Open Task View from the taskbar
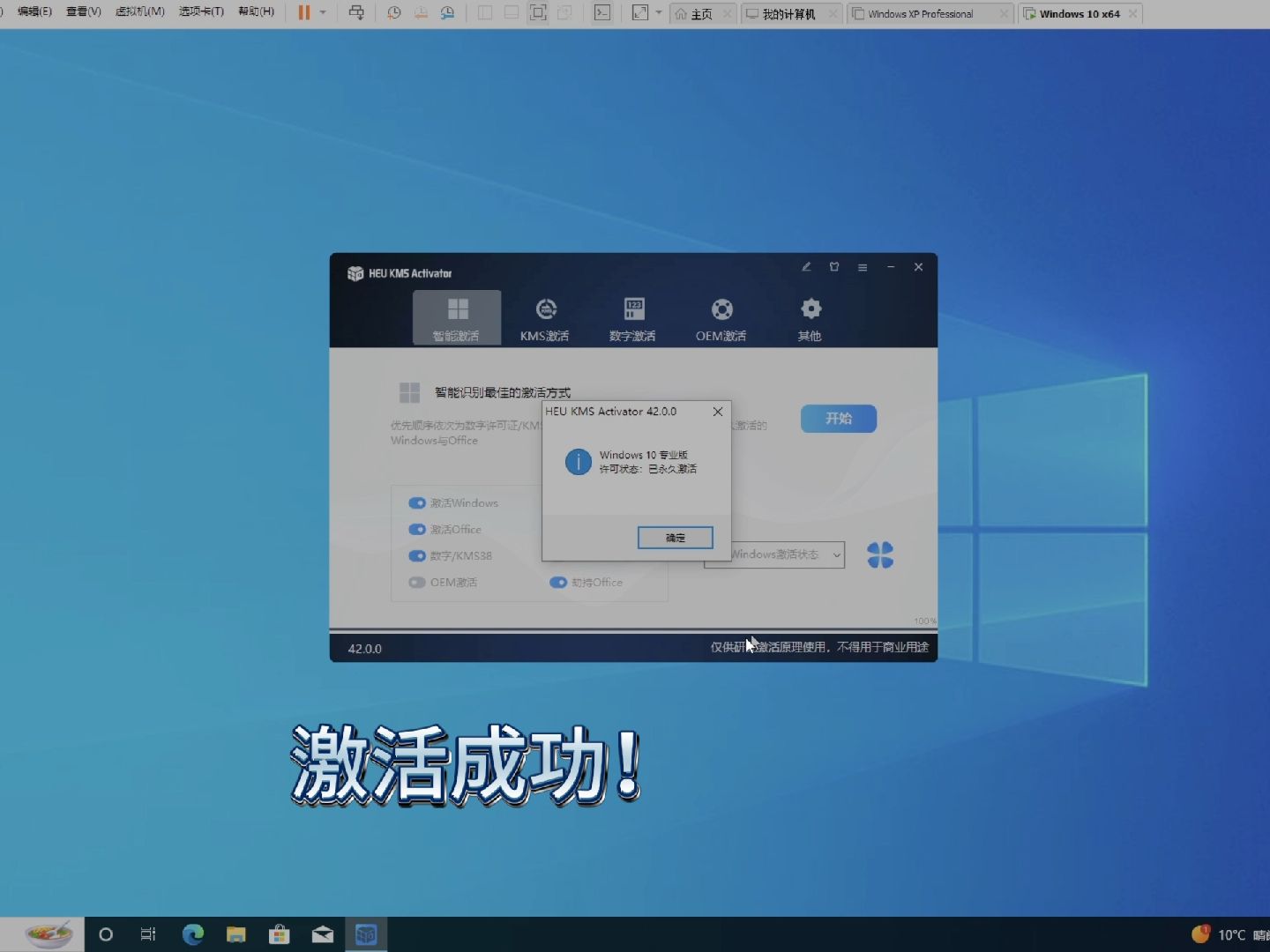Screen dimensions: 1270x952 point(148,934)
